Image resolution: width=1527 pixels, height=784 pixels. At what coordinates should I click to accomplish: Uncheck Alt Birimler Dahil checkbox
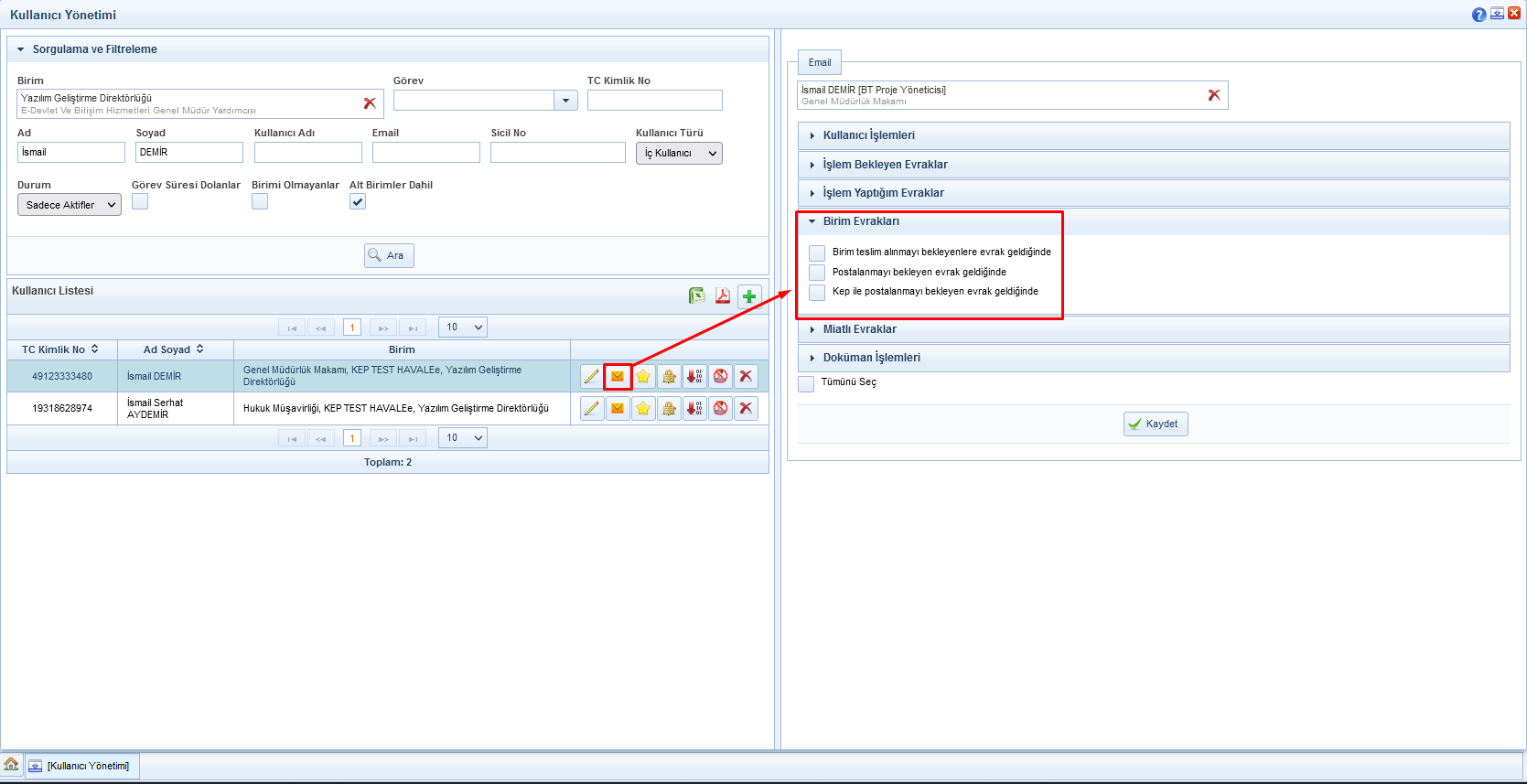(x=358, y=202)
